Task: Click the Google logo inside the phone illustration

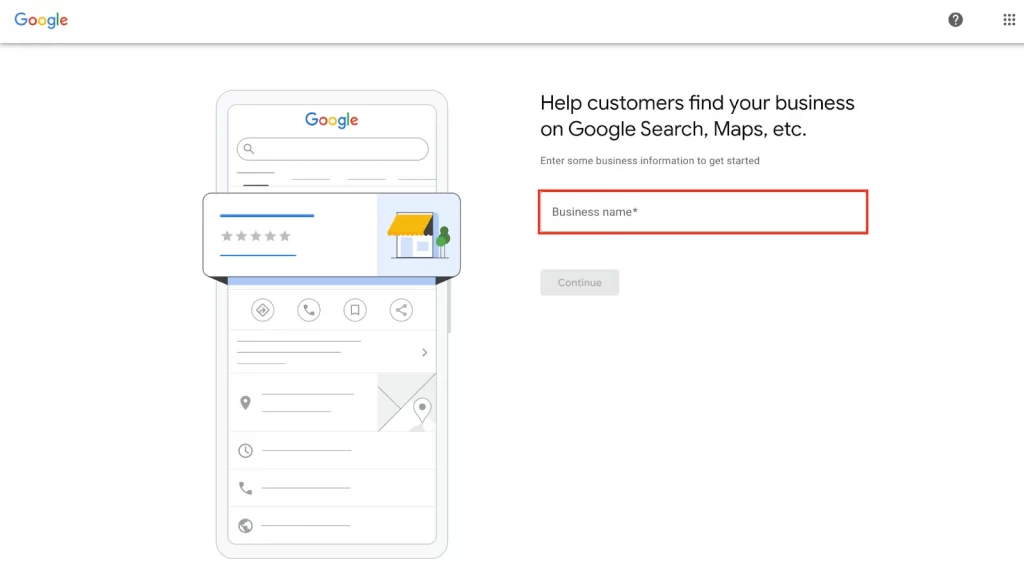Action: tap(332, 120)
